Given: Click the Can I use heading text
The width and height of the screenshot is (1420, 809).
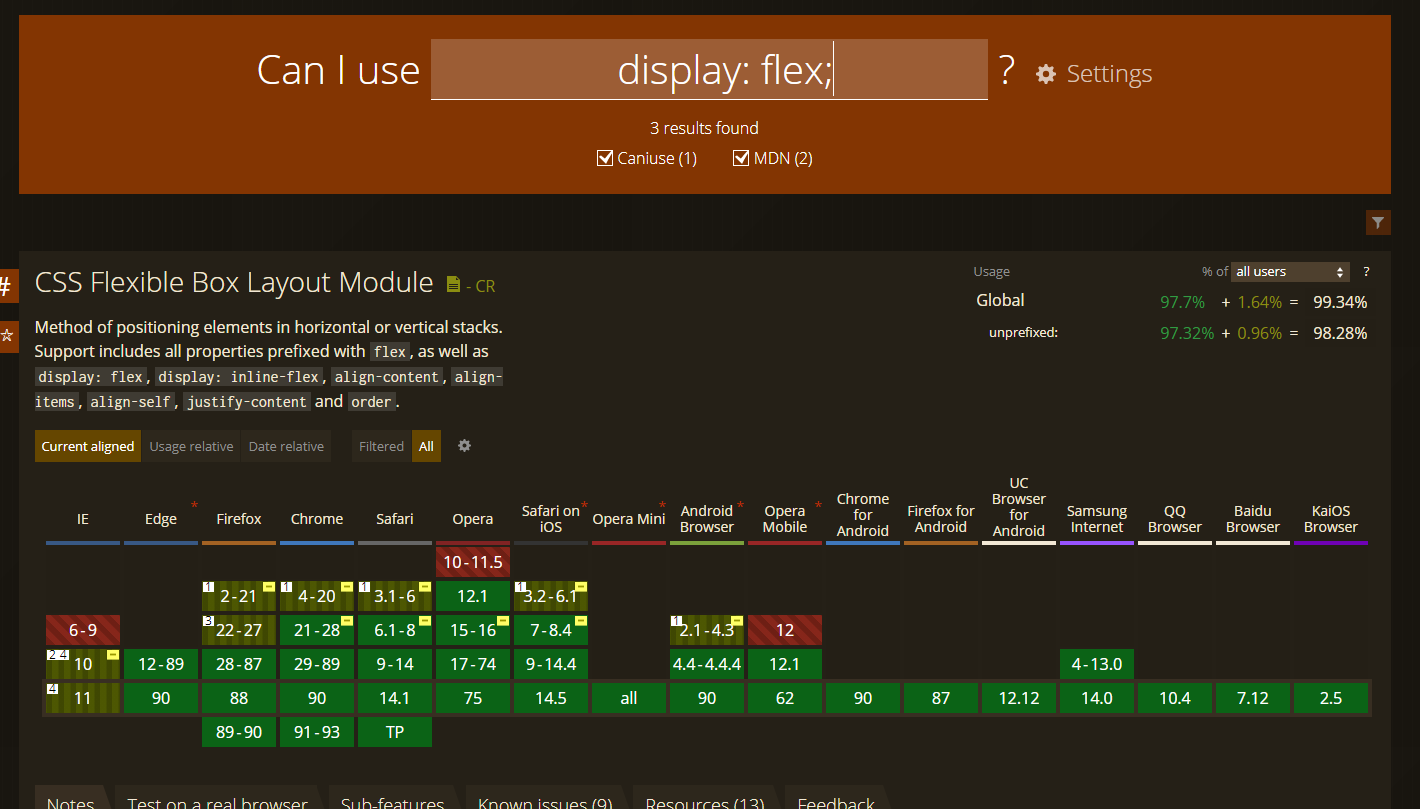Looking at the screenshot, I should (338, 70).
